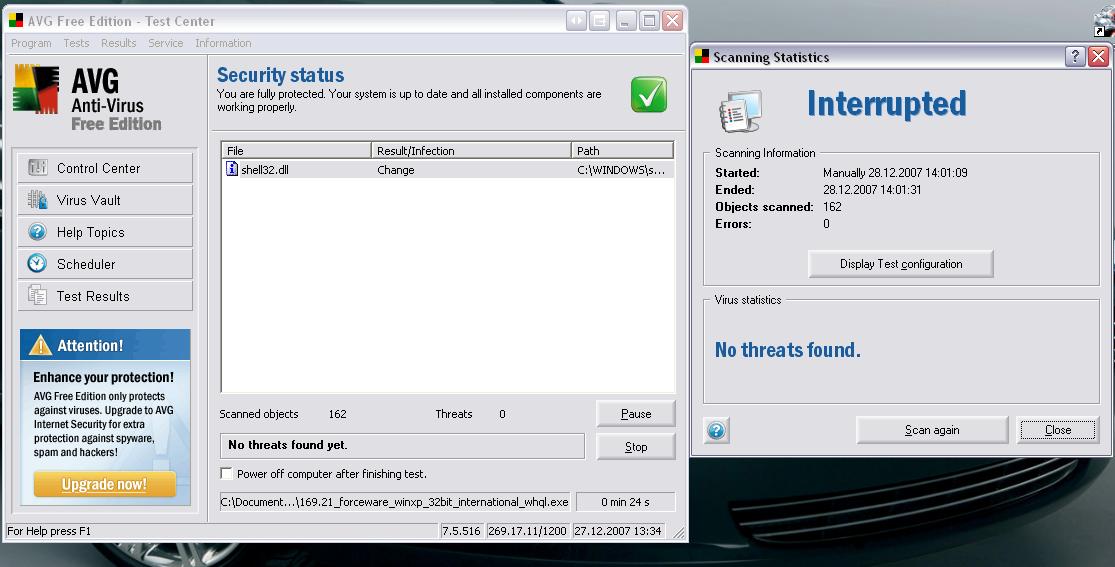Stop the scan
This screenshot has height=567, width=1115.
[636, 447]
